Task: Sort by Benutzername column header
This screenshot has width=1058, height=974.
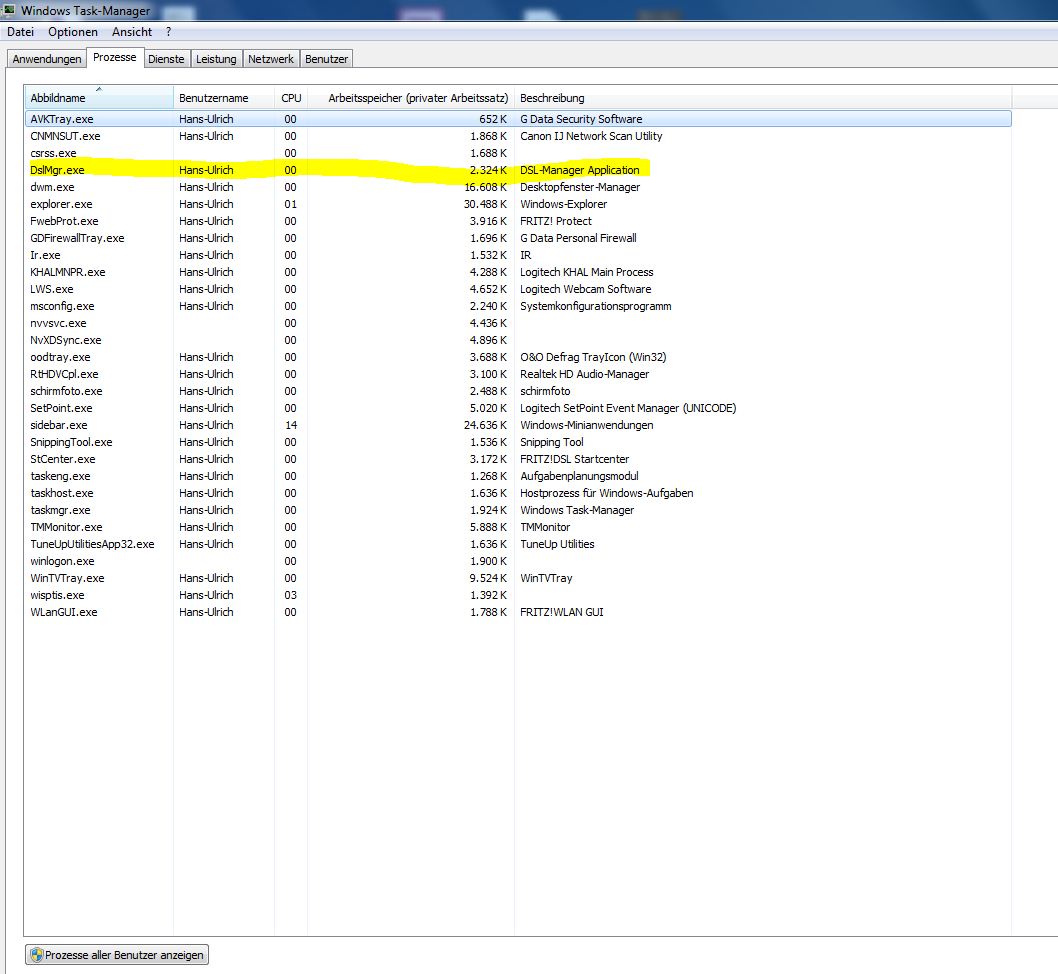Action: [224, 98]
